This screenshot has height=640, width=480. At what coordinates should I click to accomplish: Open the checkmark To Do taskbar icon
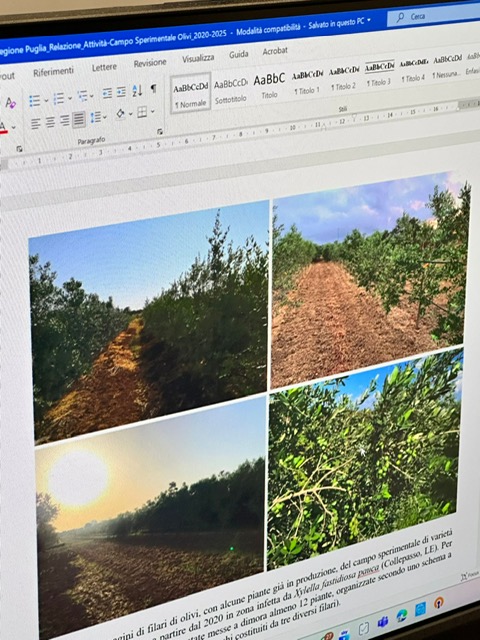click(363, 628)
